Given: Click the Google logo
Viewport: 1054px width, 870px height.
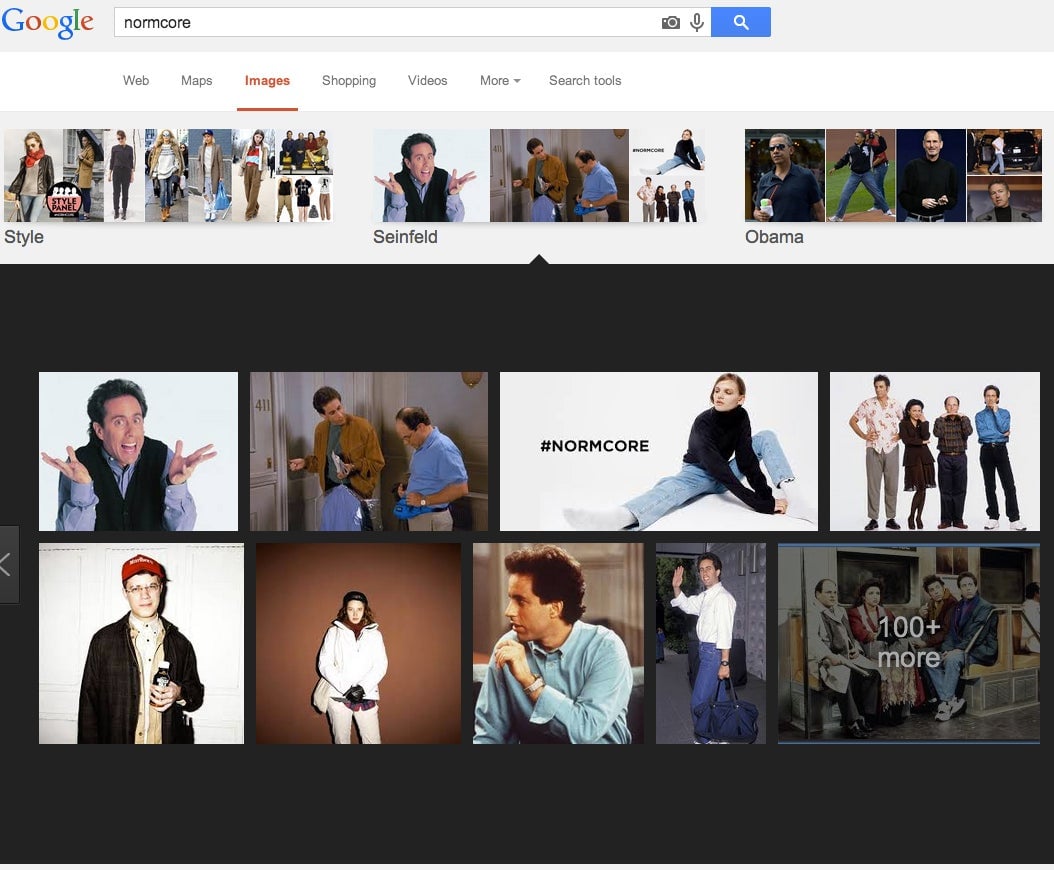Looking at the screenshot, I should point(47,22).
